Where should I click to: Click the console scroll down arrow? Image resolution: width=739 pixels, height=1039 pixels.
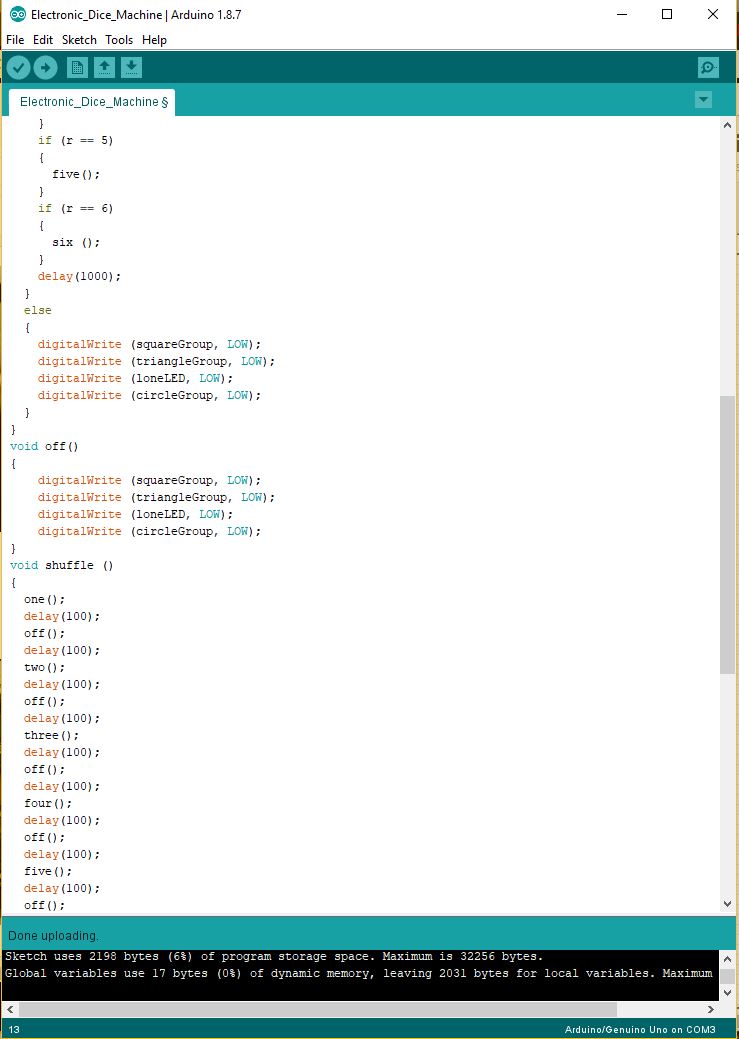pos(727,993)
